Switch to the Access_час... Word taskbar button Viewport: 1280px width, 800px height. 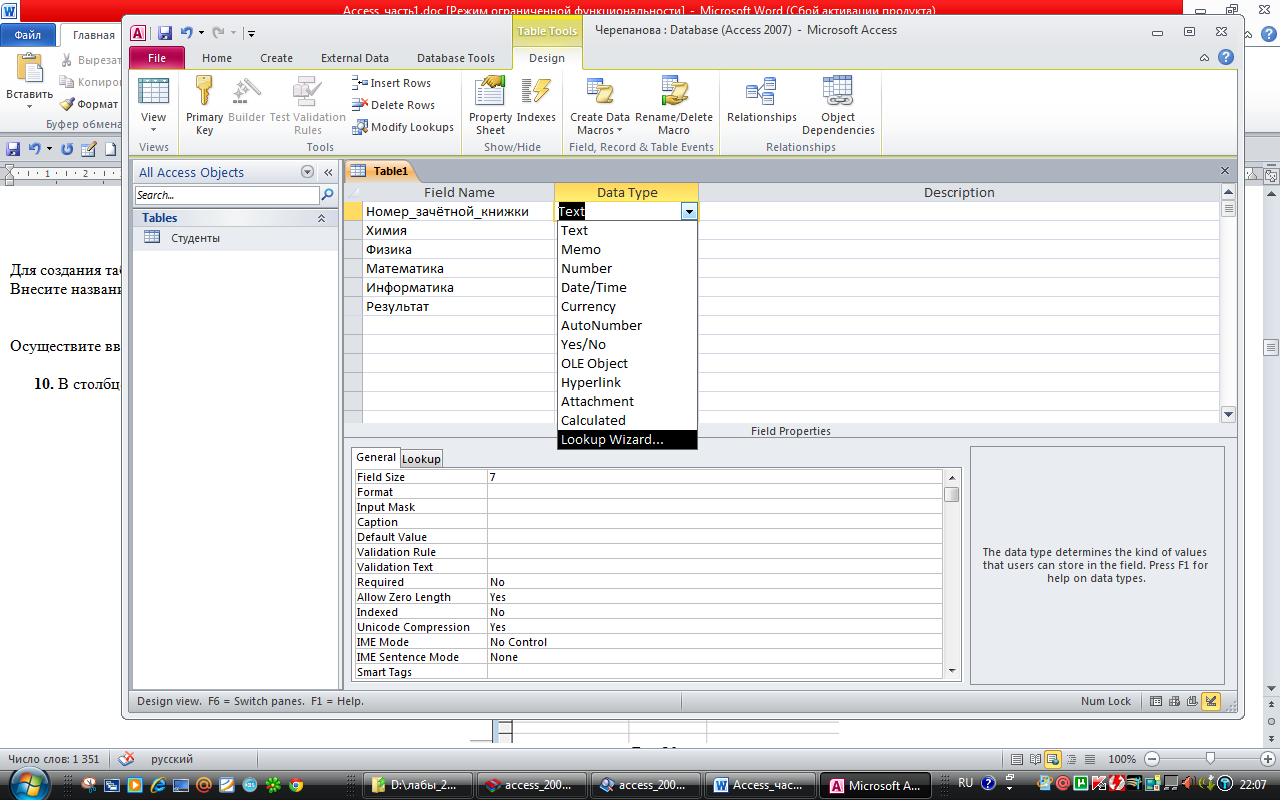click(762, 785)
